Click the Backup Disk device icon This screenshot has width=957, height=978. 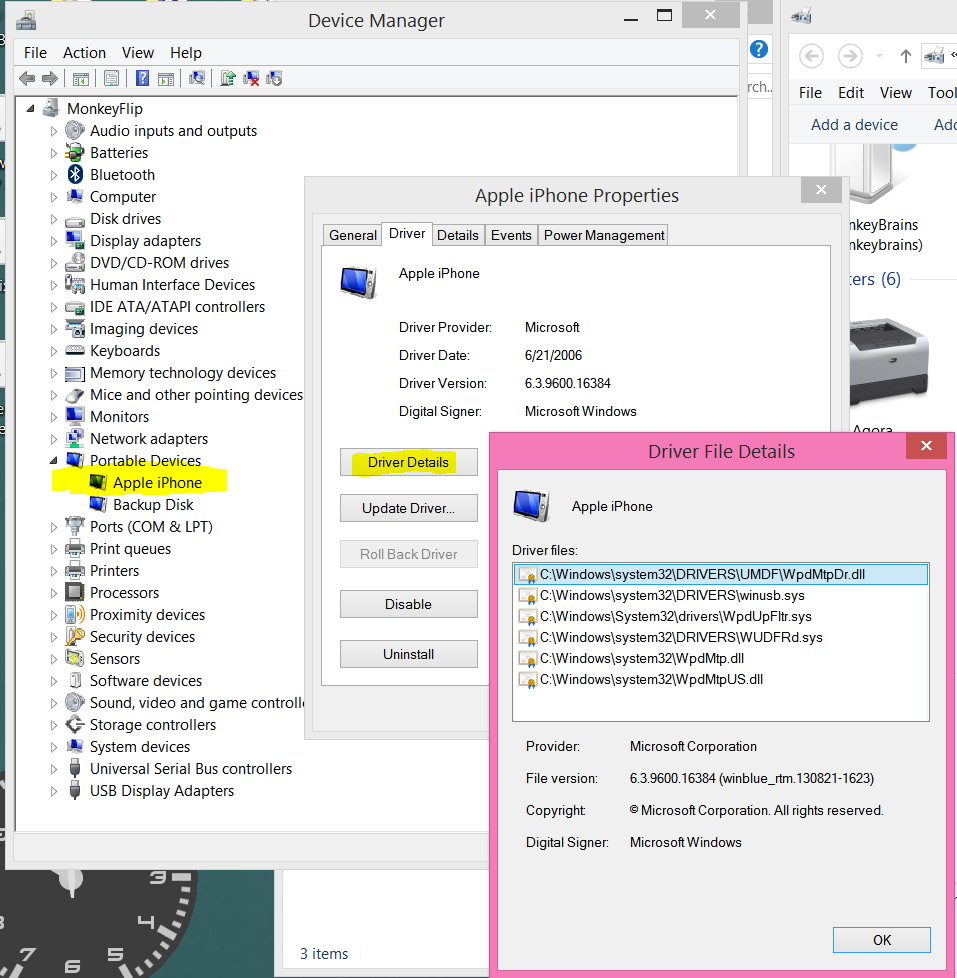point(98,504)
